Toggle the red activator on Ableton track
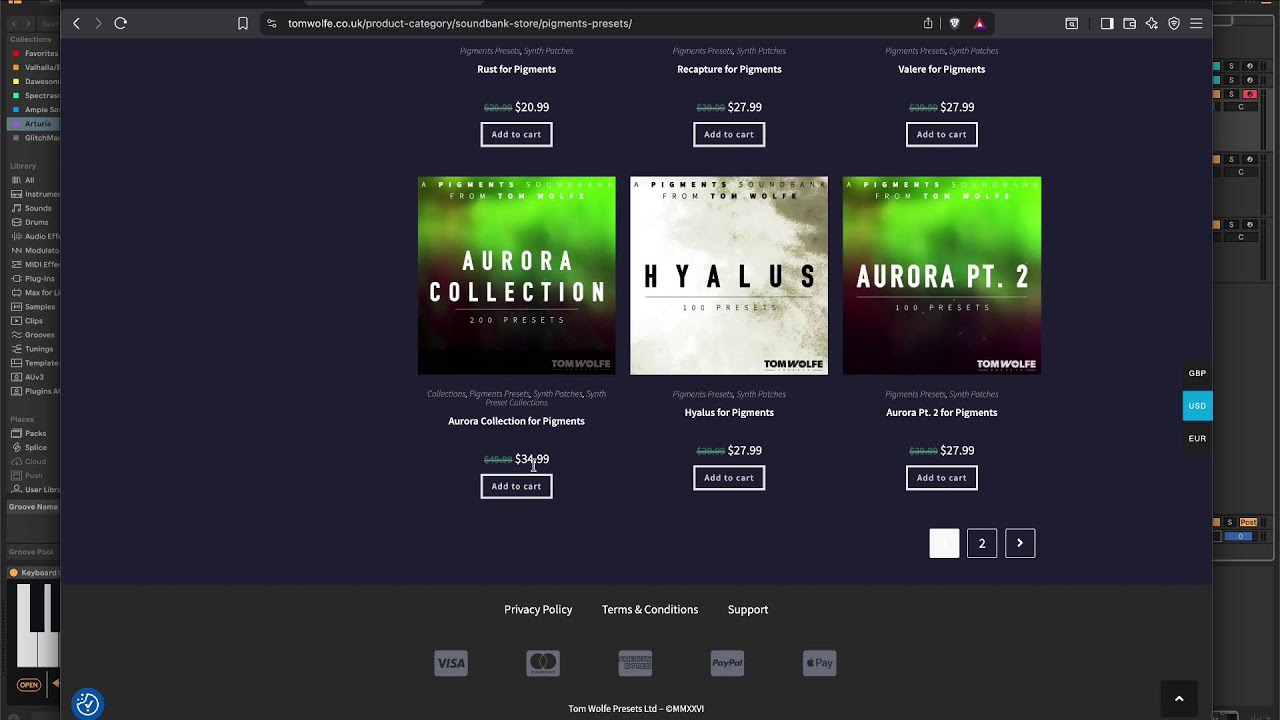This screenshot has width=1280, height=720. coord(1249,94)
